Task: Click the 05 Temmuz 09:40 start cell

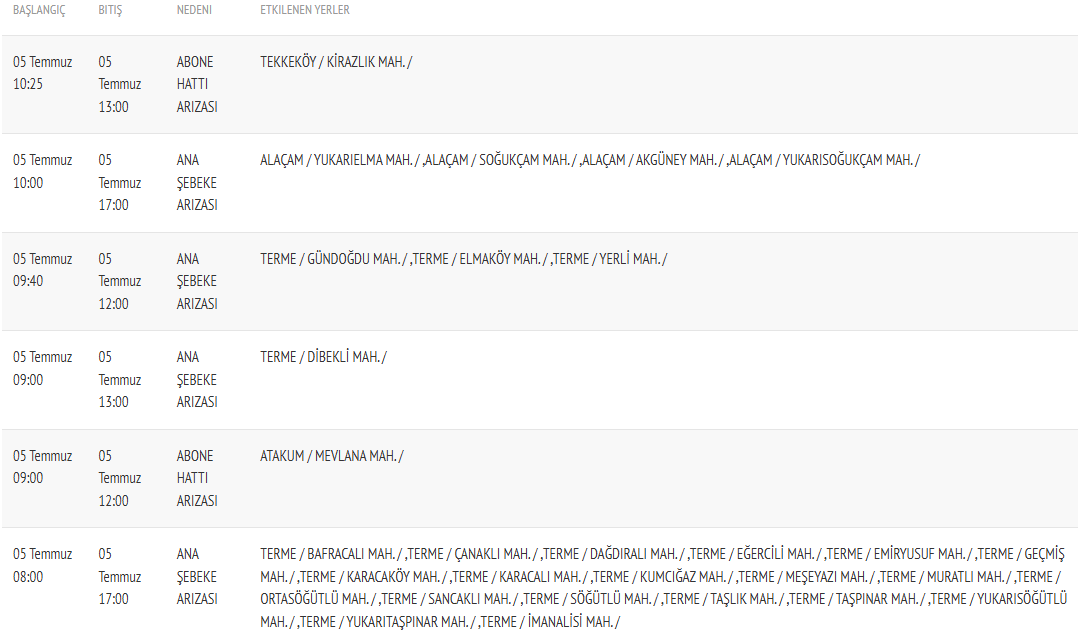Action: pyautogui.click(x=42, y=270)
